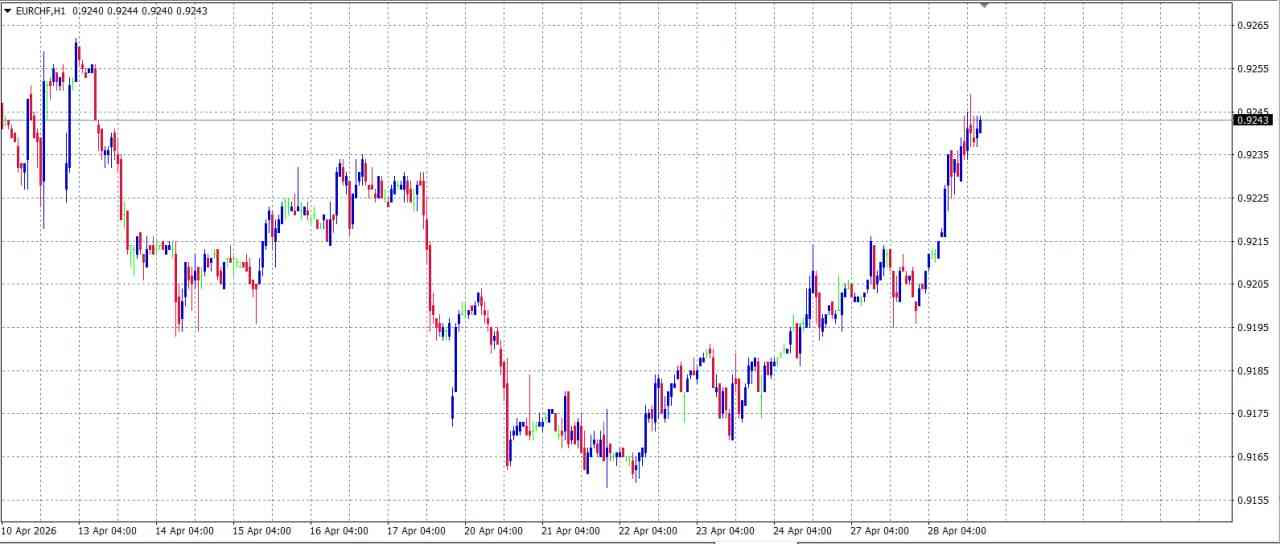Image resolution: width=1280 pixels, height=544 pixels.
Task: Click the 13 Apr 04:00 time label
Action: point(107,531)
